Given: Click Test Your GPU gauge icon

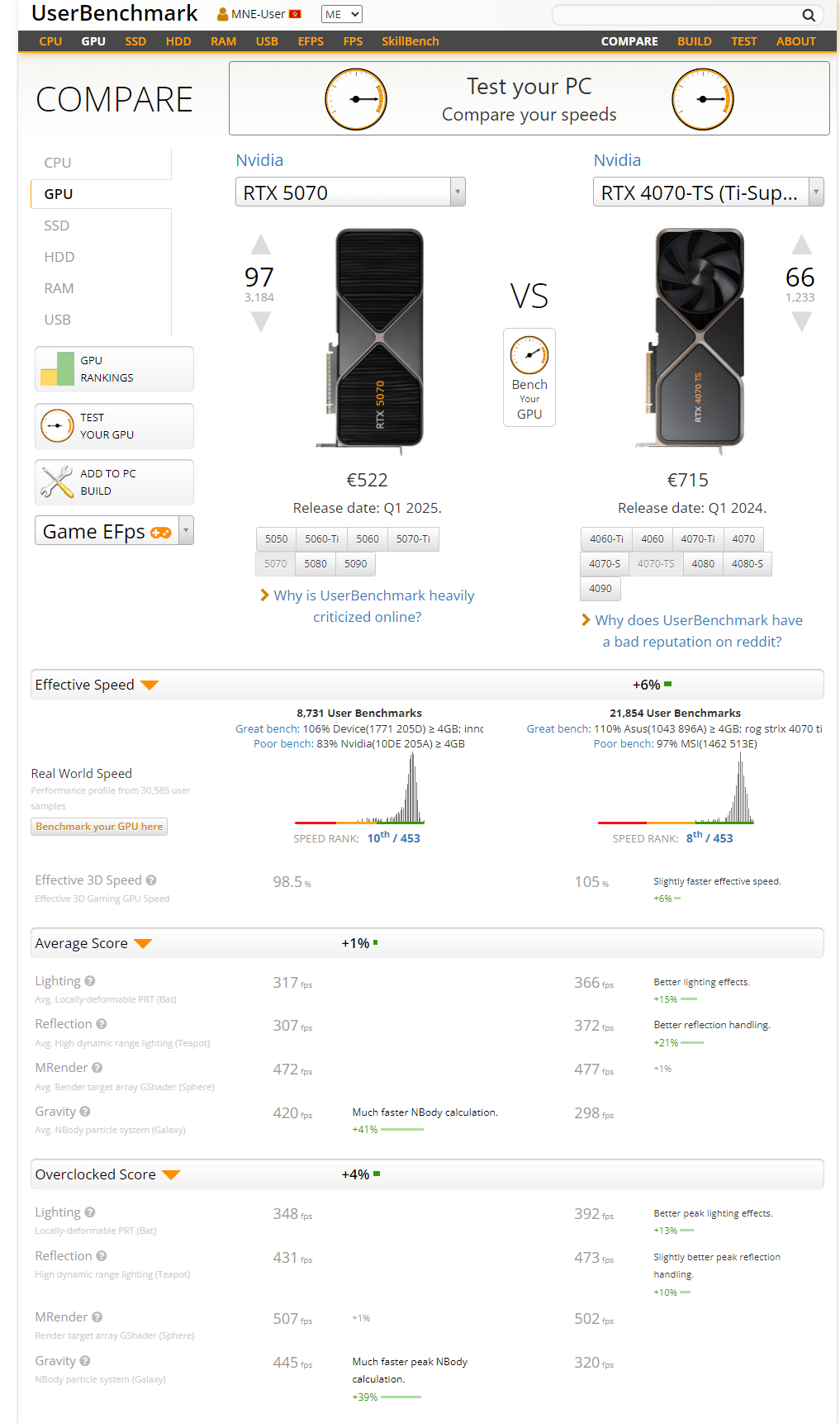Looking at the screenshot, I should point(57,426).
